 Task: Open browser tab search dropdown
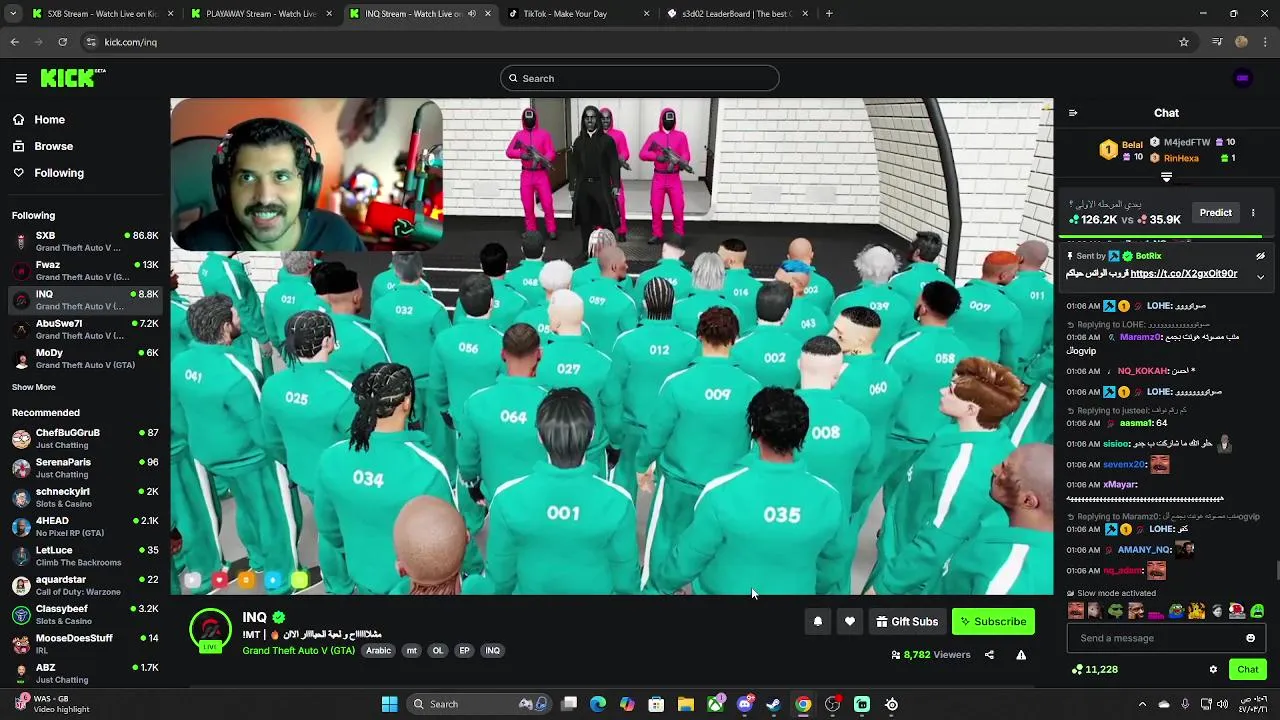(x=11, y=14)
